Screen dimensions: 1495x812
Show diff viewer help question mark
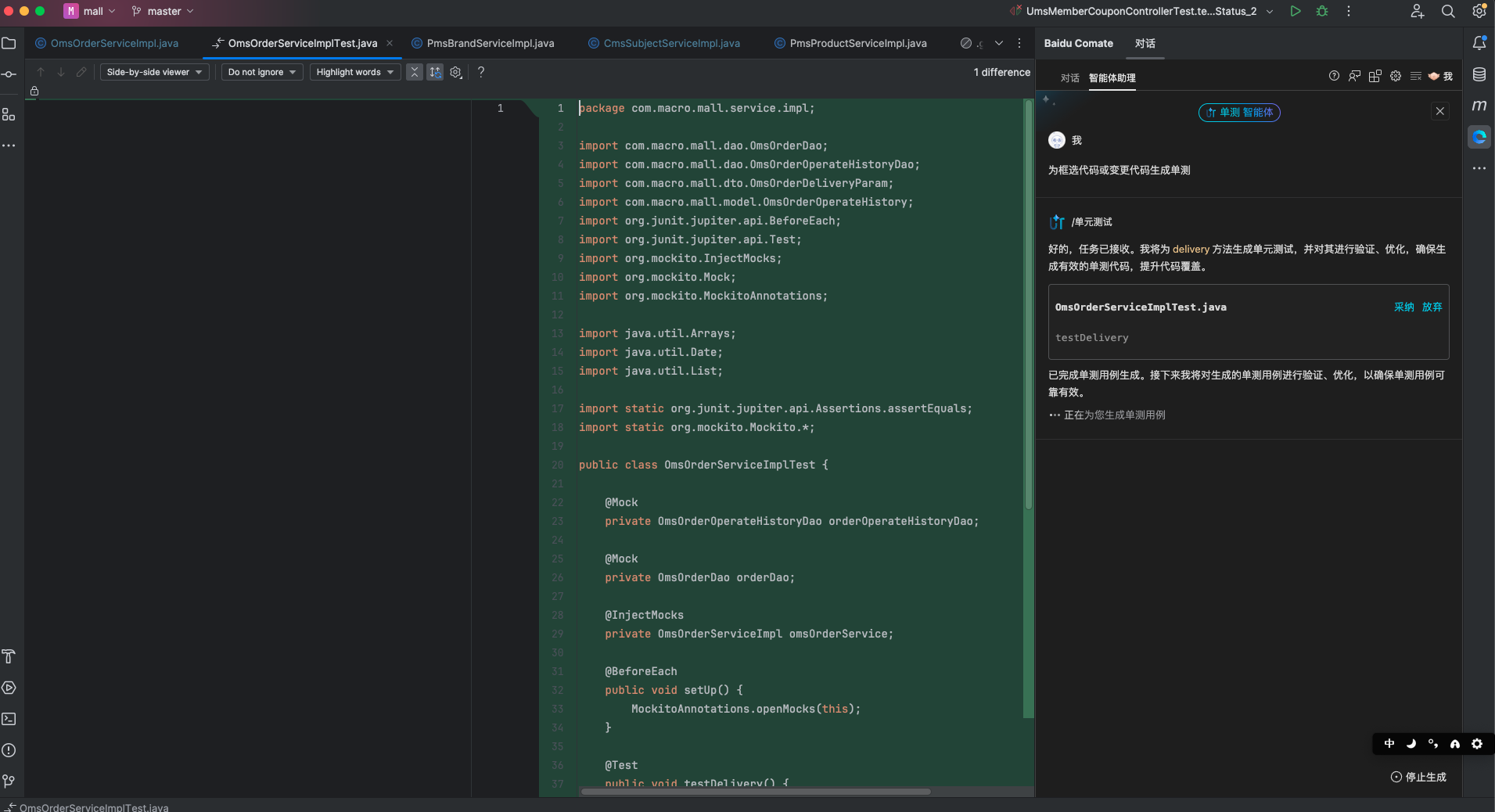coord(481,72)
